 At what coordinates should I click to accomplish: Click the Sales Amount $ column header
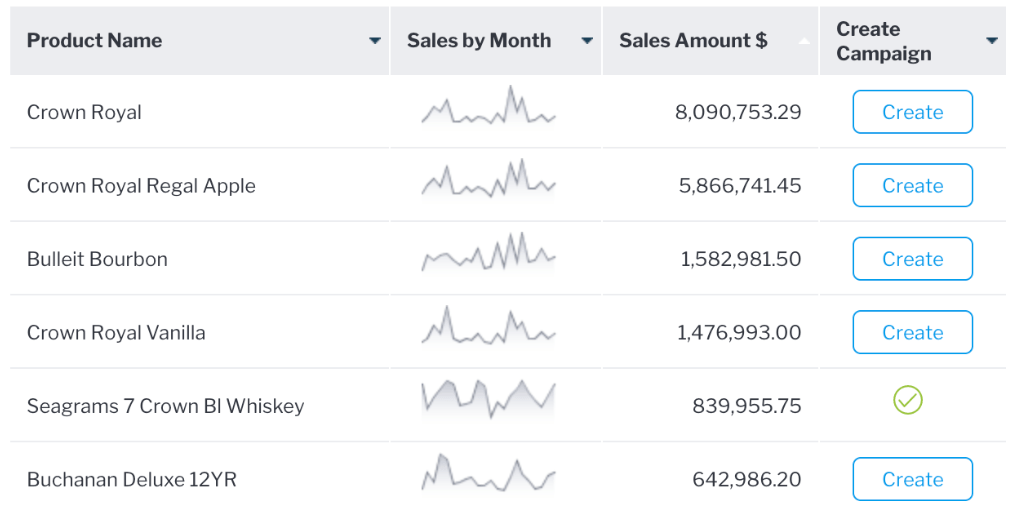(x=693, y=41)
